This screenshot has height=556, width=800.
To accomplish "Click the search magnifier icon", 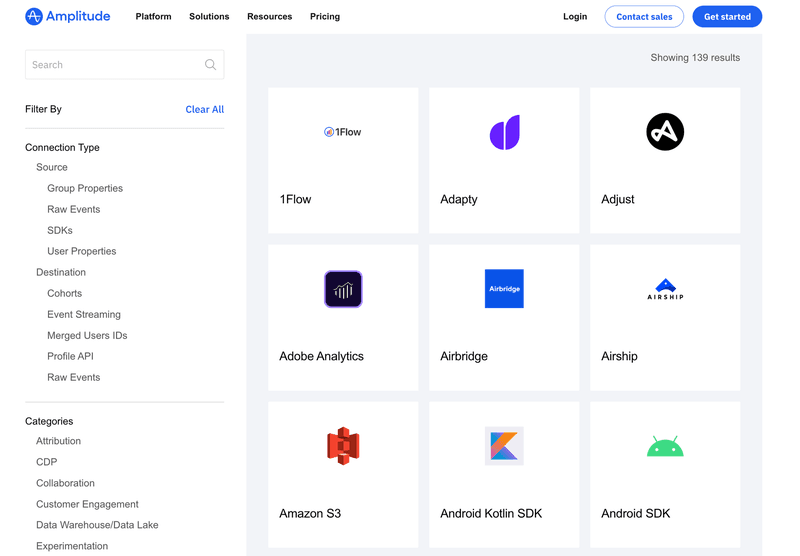I will click(210, 64).
